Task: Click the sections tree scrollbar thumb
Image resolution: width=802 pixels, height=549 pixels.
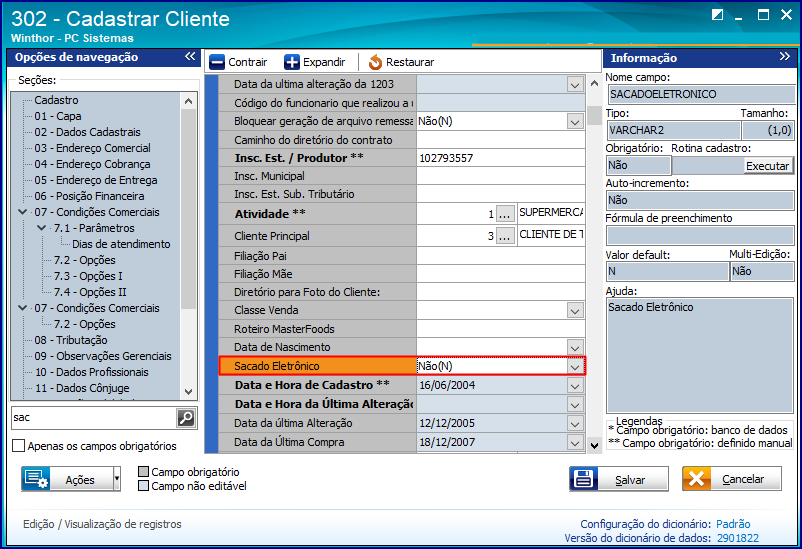Action: [188, 209]
